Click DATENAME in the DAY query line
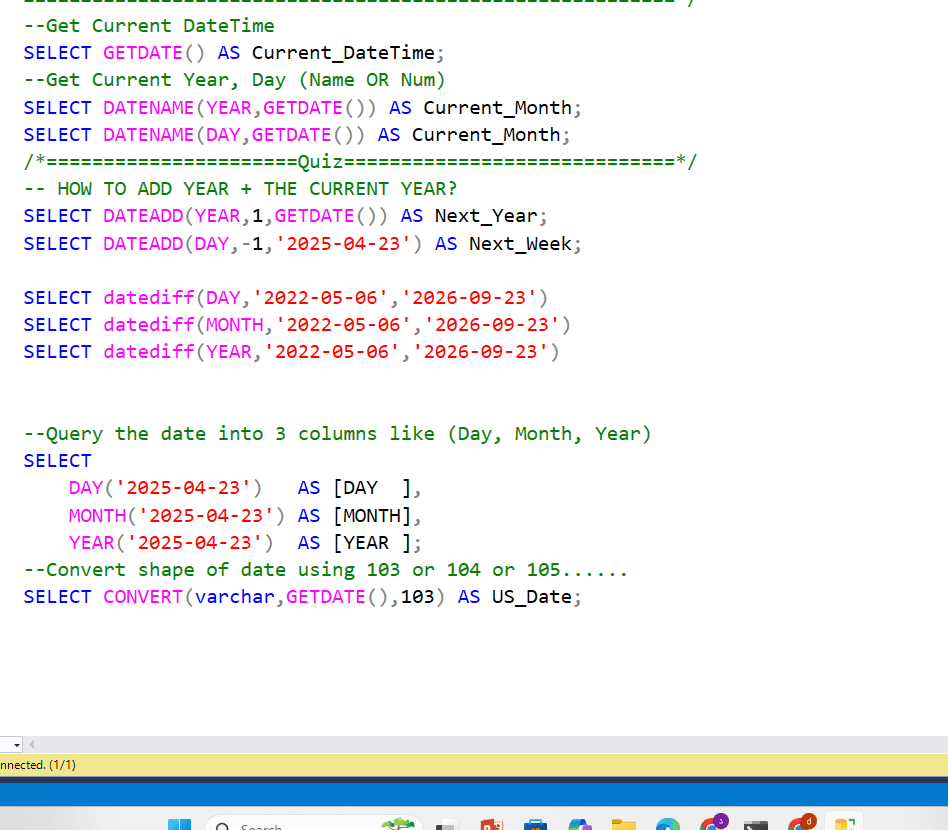 148,135
